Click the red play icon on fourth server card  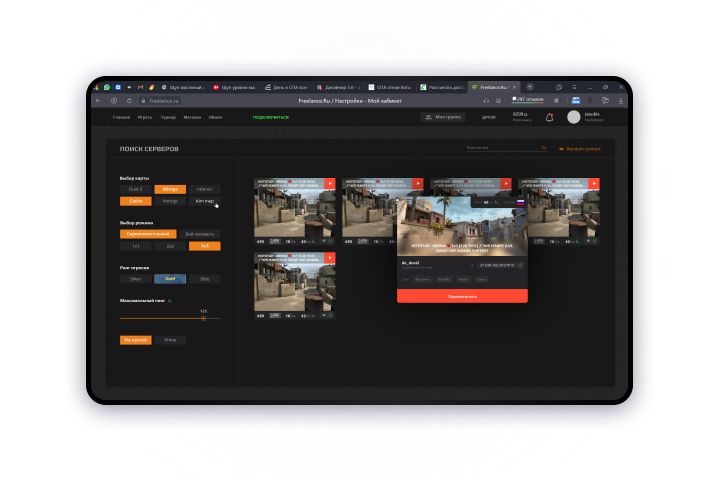594,184
